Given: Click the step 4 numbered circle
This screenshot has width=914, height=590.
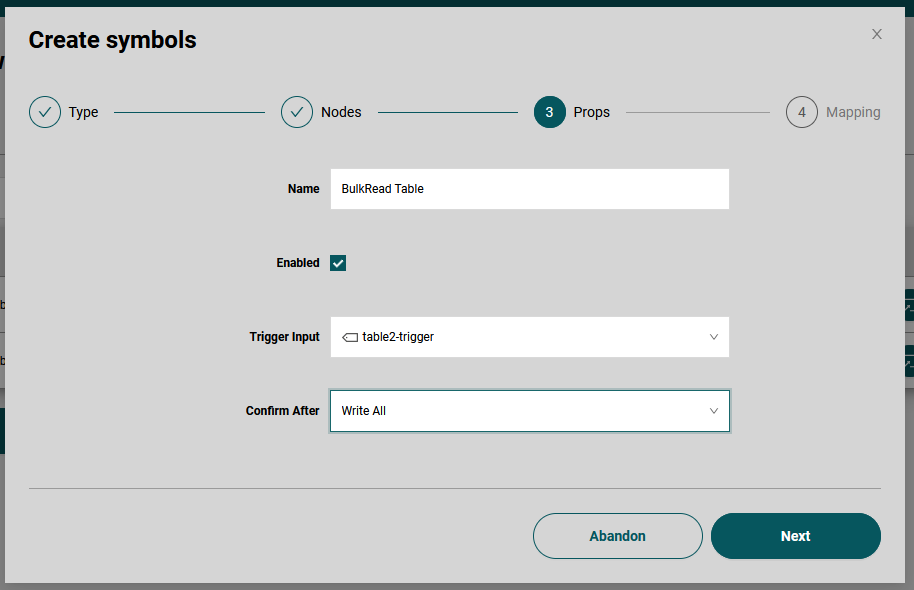Looking at the screenshot, I should (801, 112).
